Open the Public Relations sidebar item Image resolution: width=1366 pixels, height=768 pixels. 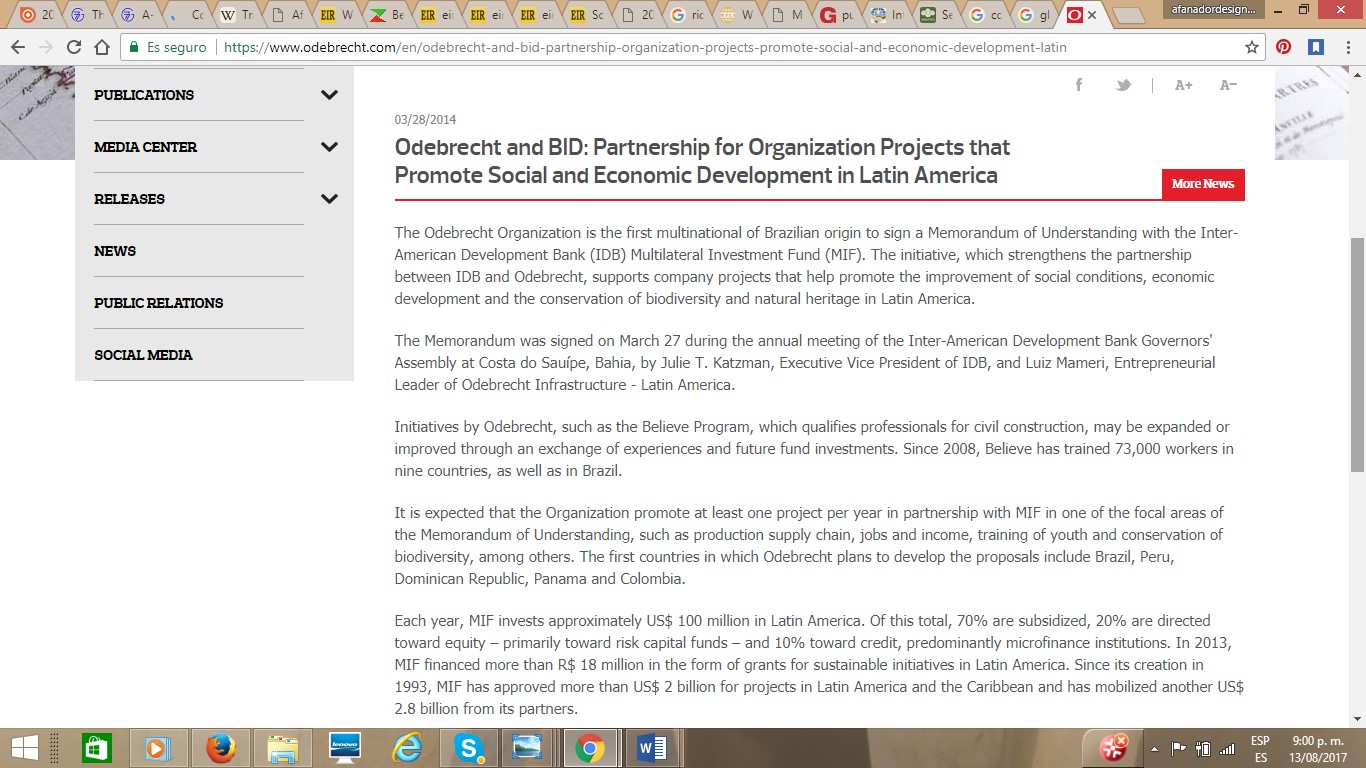159,303
